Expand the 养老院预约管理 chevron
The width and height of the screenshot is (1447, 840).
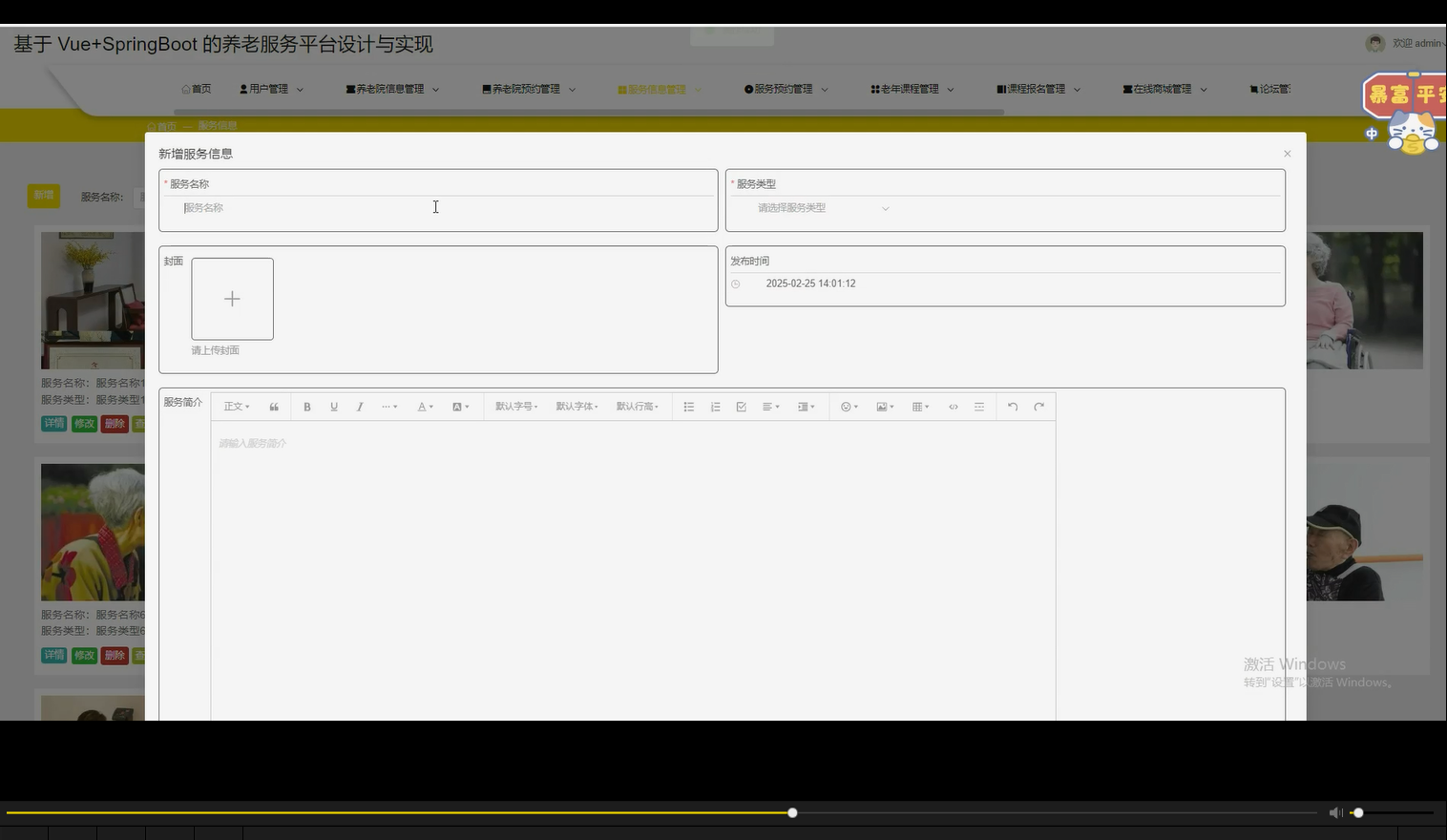(573, 90)
